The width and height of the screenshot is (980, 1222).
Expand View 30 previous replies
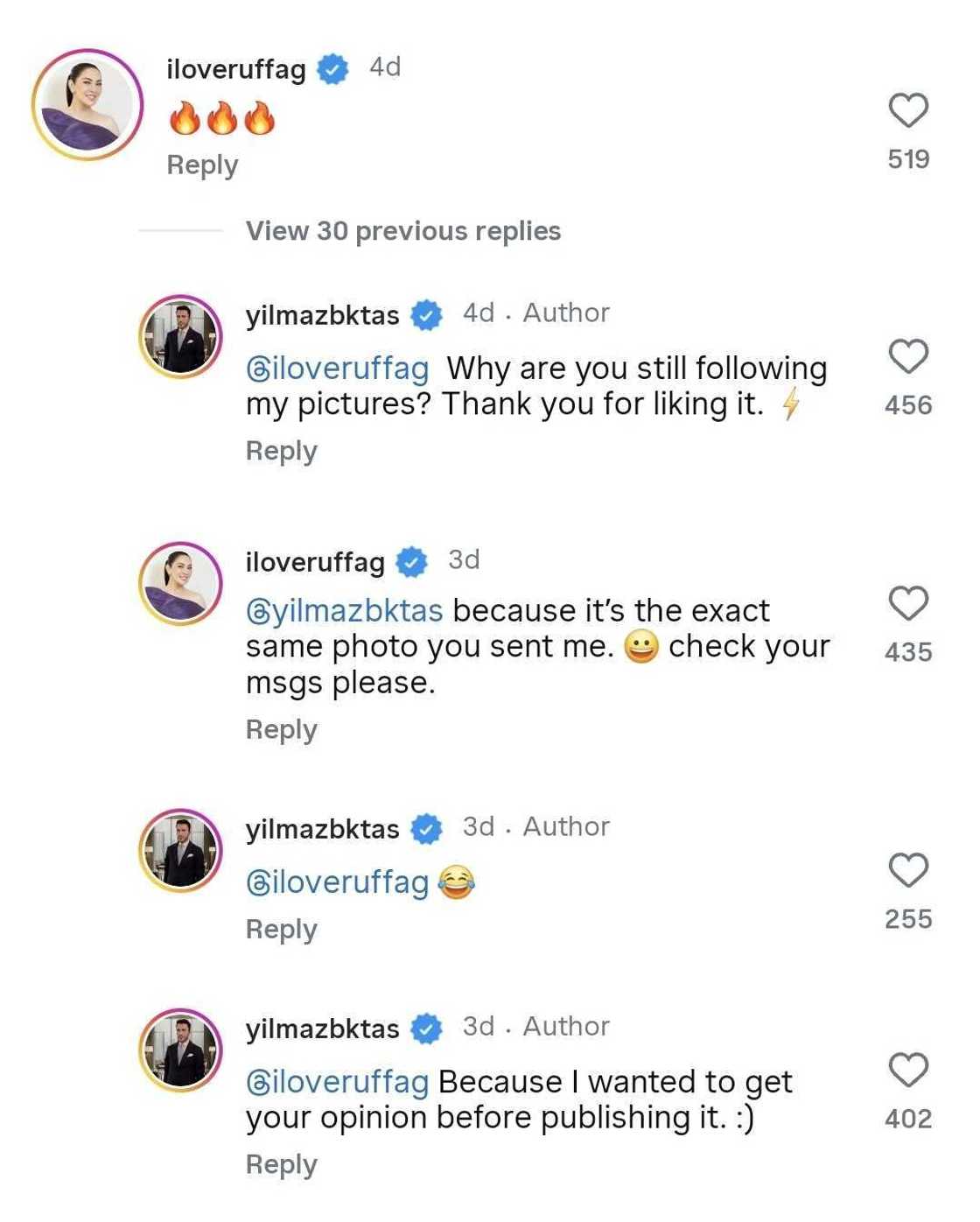tap(402, 231)
